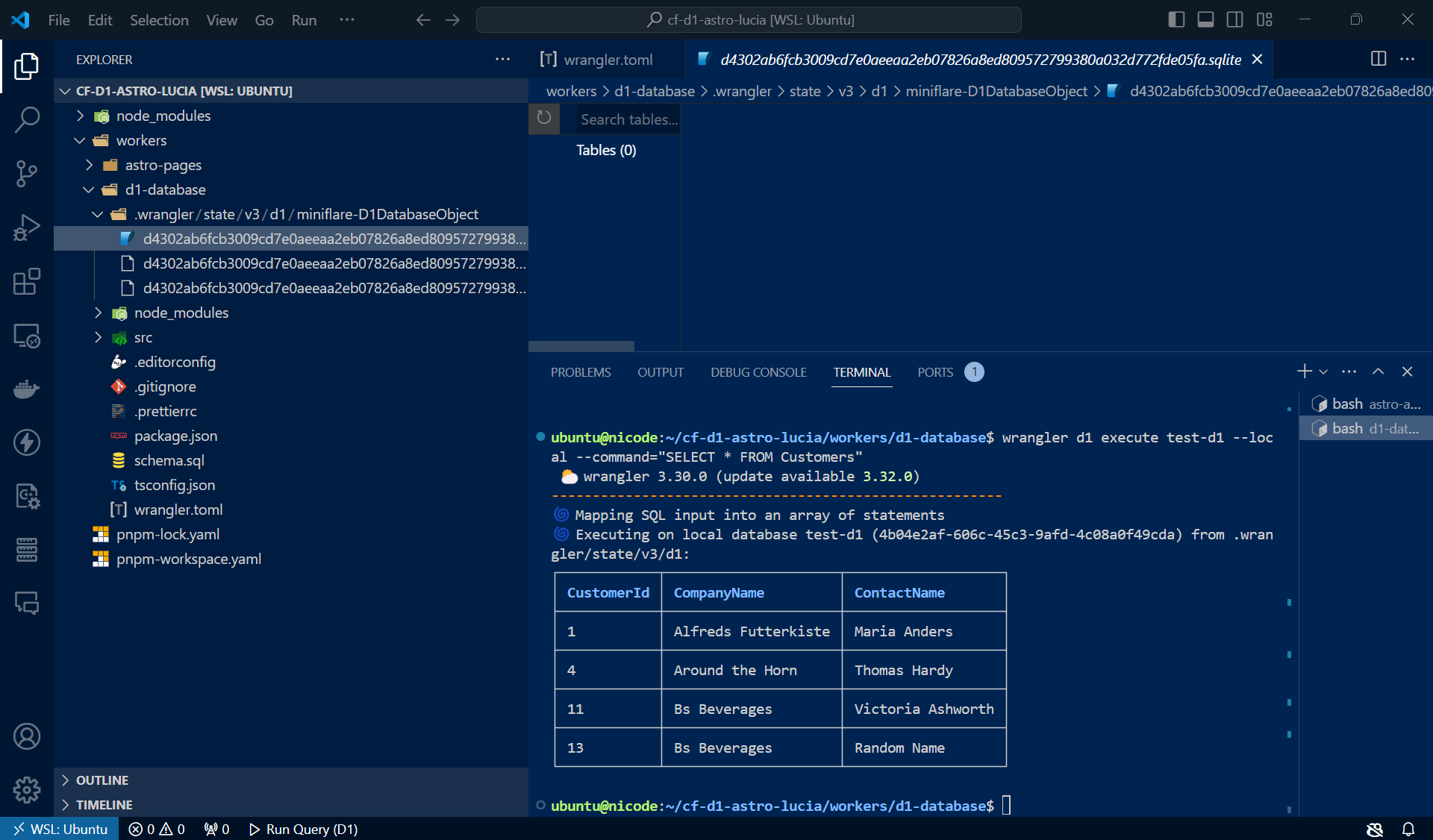This screenshot has height=840, width=1433.
Task: Open the Search view in activity bar
Action: pos(27,119)
